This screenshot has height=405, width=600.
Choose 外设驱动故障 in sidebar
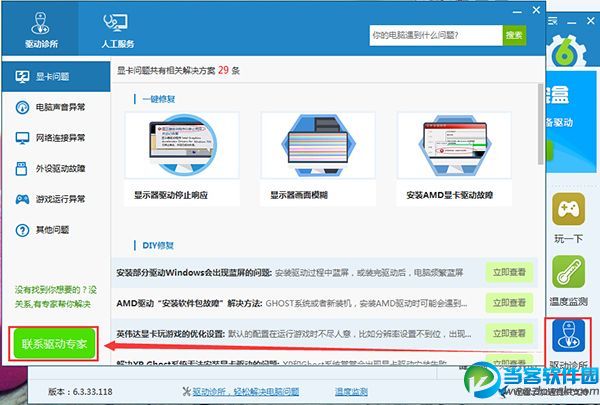pyautogui.click(x=56, y=168)
